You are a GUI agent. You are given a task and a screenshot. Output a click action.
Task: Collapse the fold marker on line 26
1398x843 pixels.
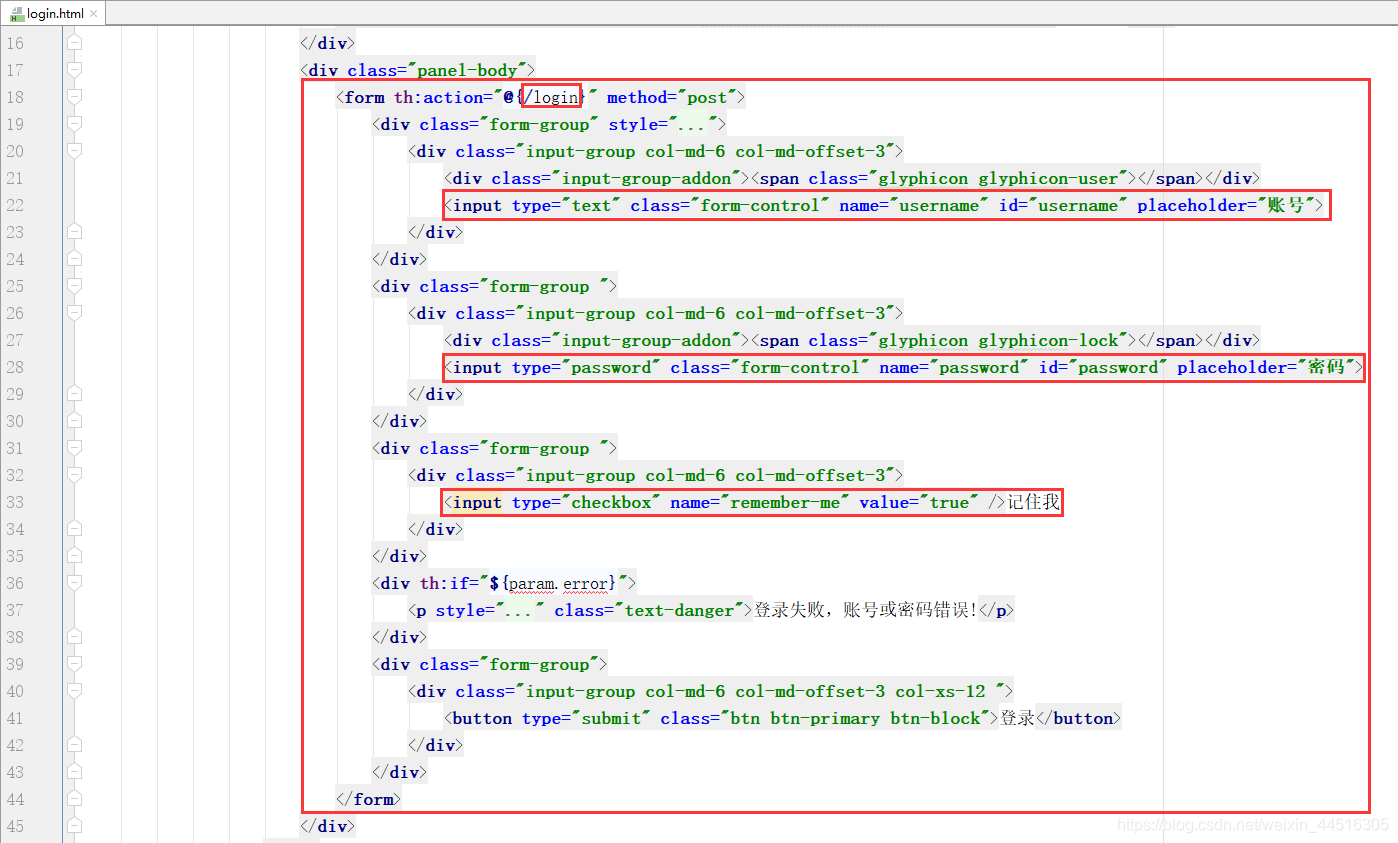pos(74,313)
